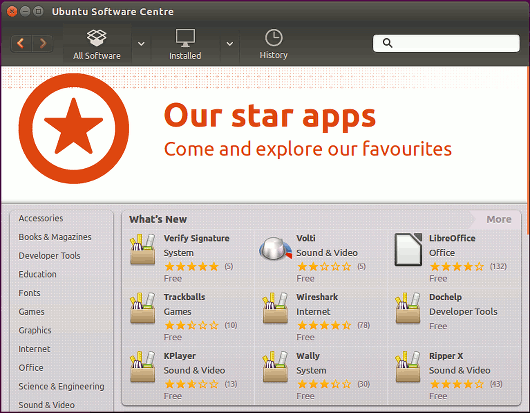
Task: Open the Books & Magazines category
Action: coord(55,237)
